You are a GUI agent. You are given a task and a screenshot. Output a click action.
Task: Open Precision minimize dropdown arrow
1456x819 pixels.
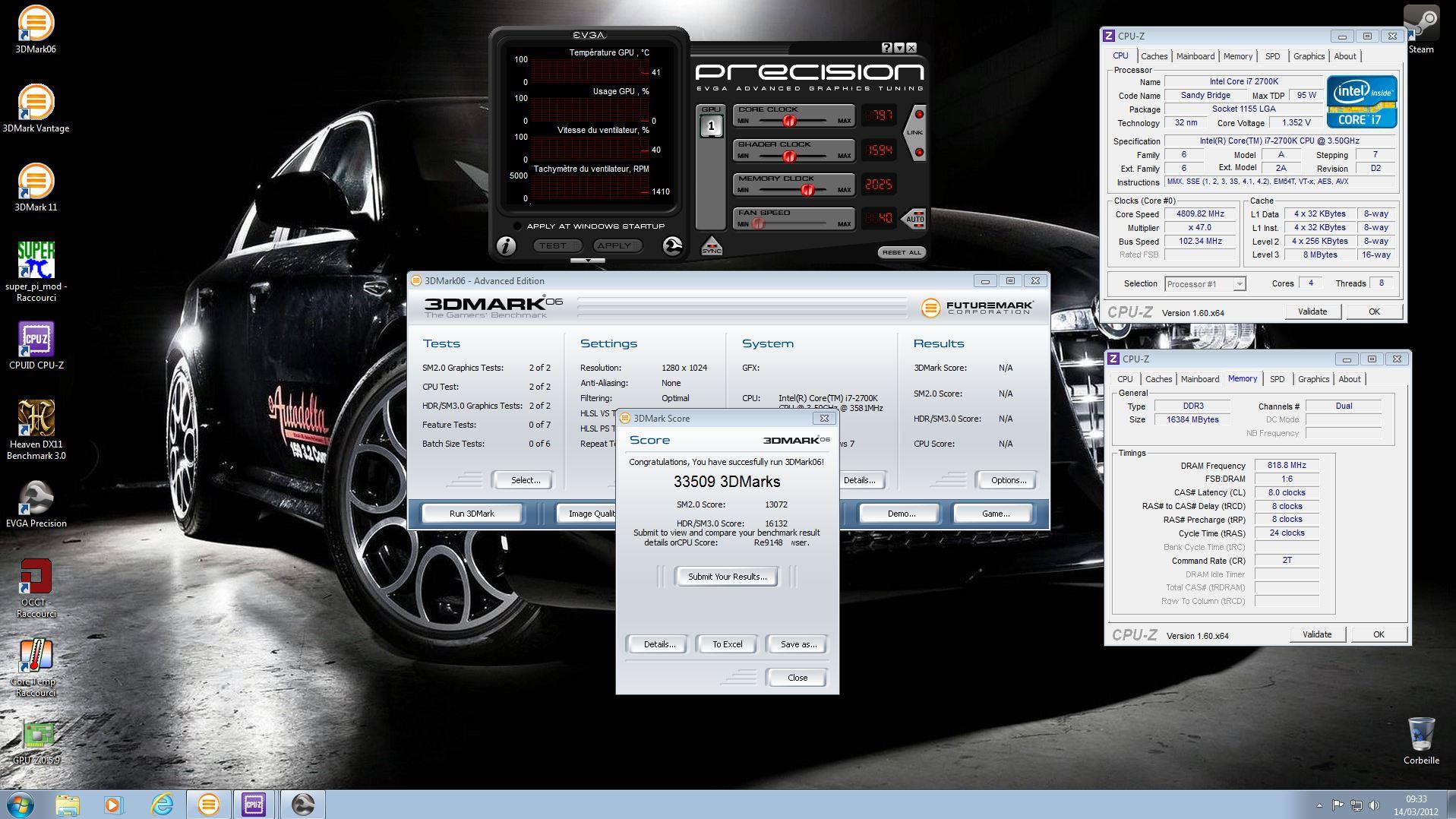(x=899, y=48)
